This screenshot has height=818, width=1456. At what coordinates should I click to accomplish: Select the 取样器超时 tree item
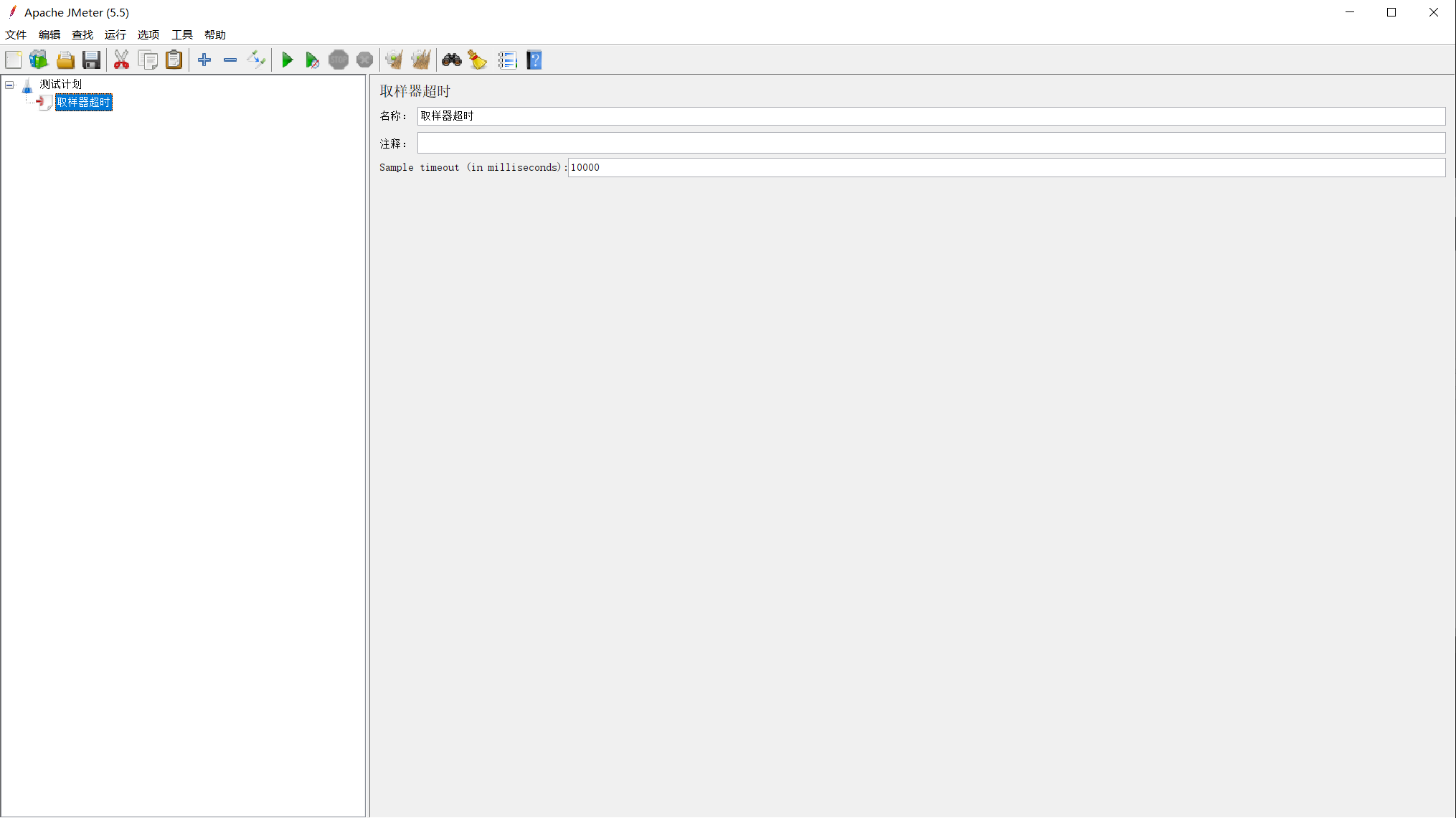(84, 103)
